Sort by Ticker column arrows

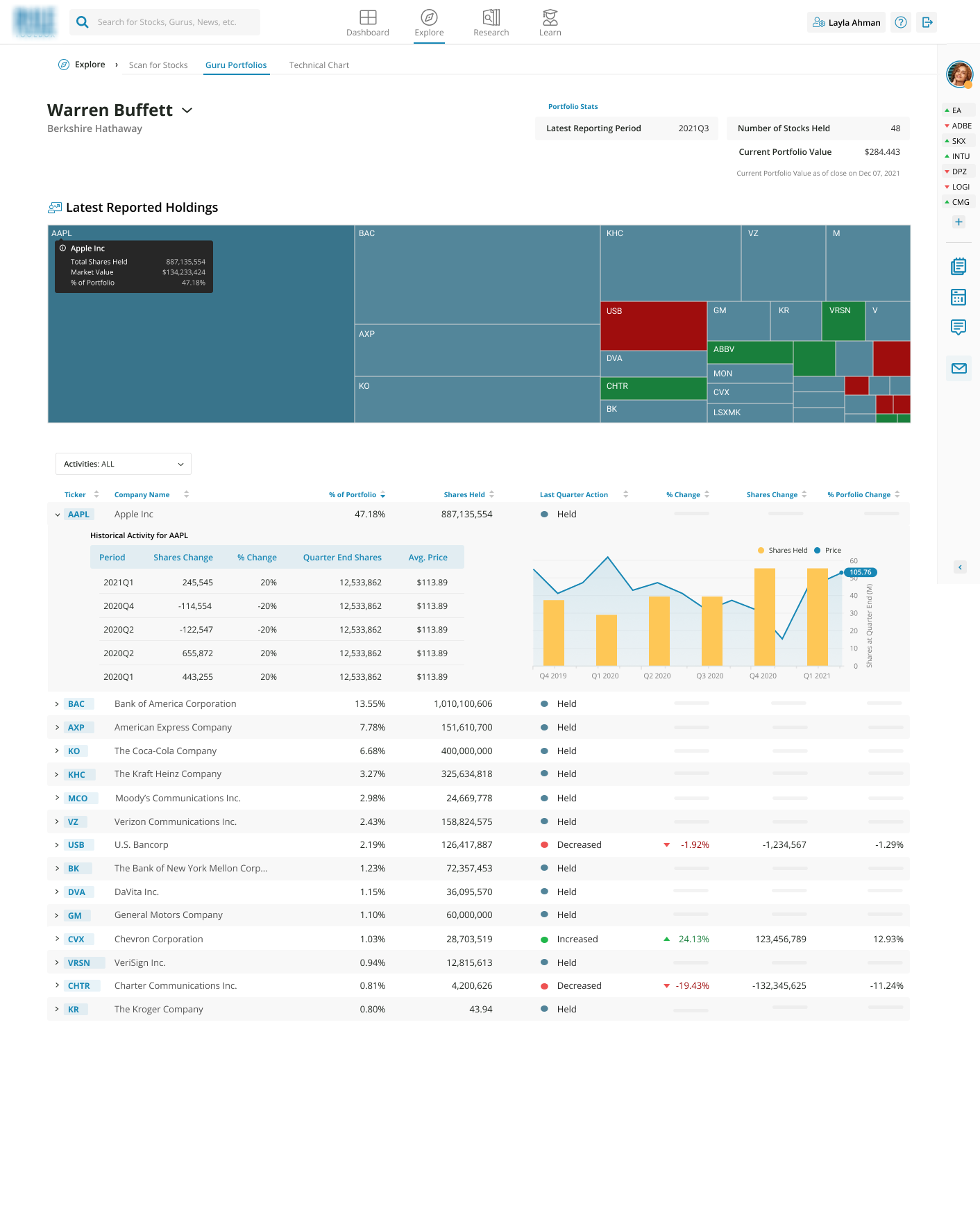[x=96, y=494]
